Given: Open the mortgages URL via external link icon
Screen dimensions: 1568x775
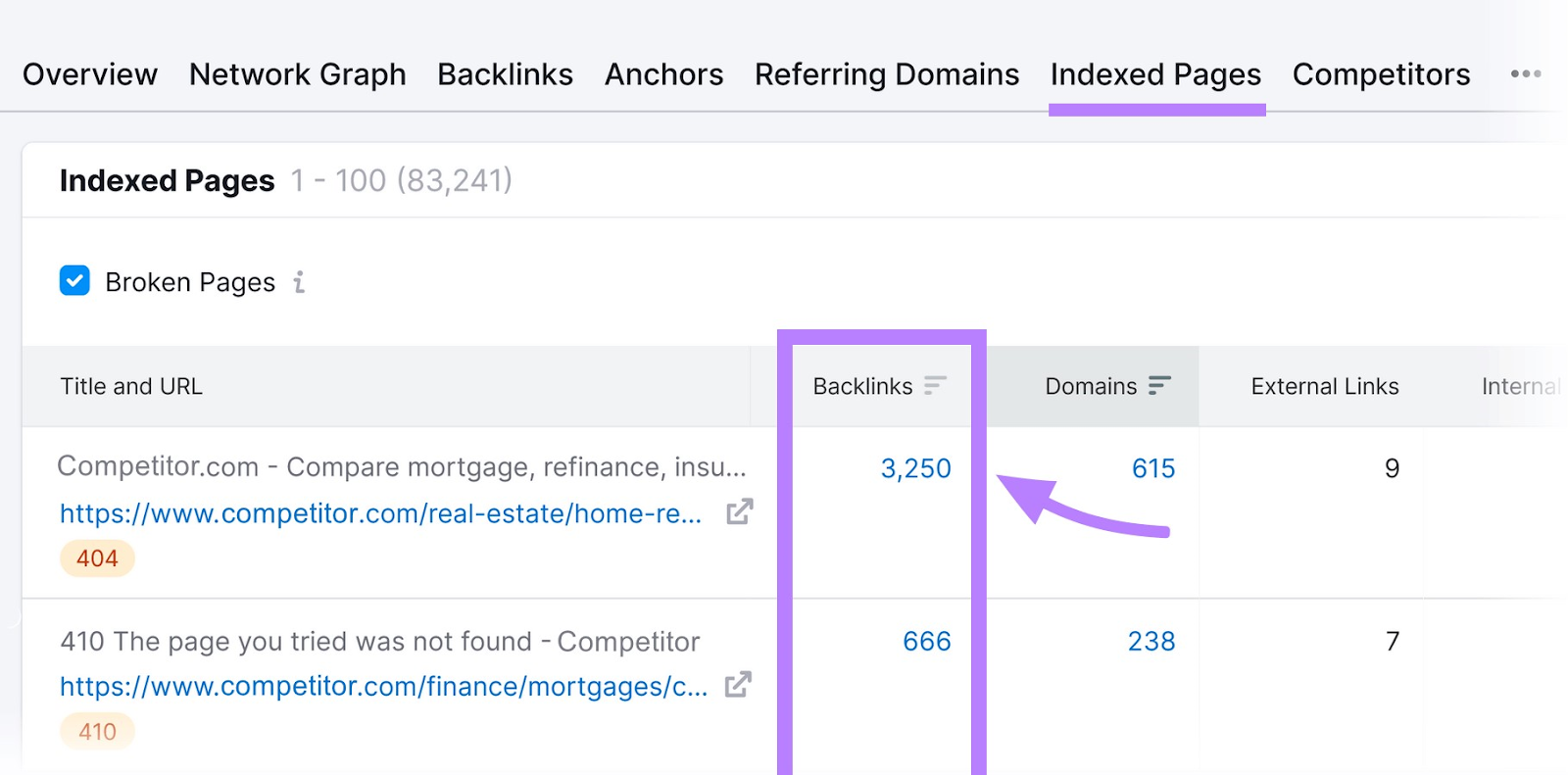Looking at the screenshot, I should pos(740,685).
